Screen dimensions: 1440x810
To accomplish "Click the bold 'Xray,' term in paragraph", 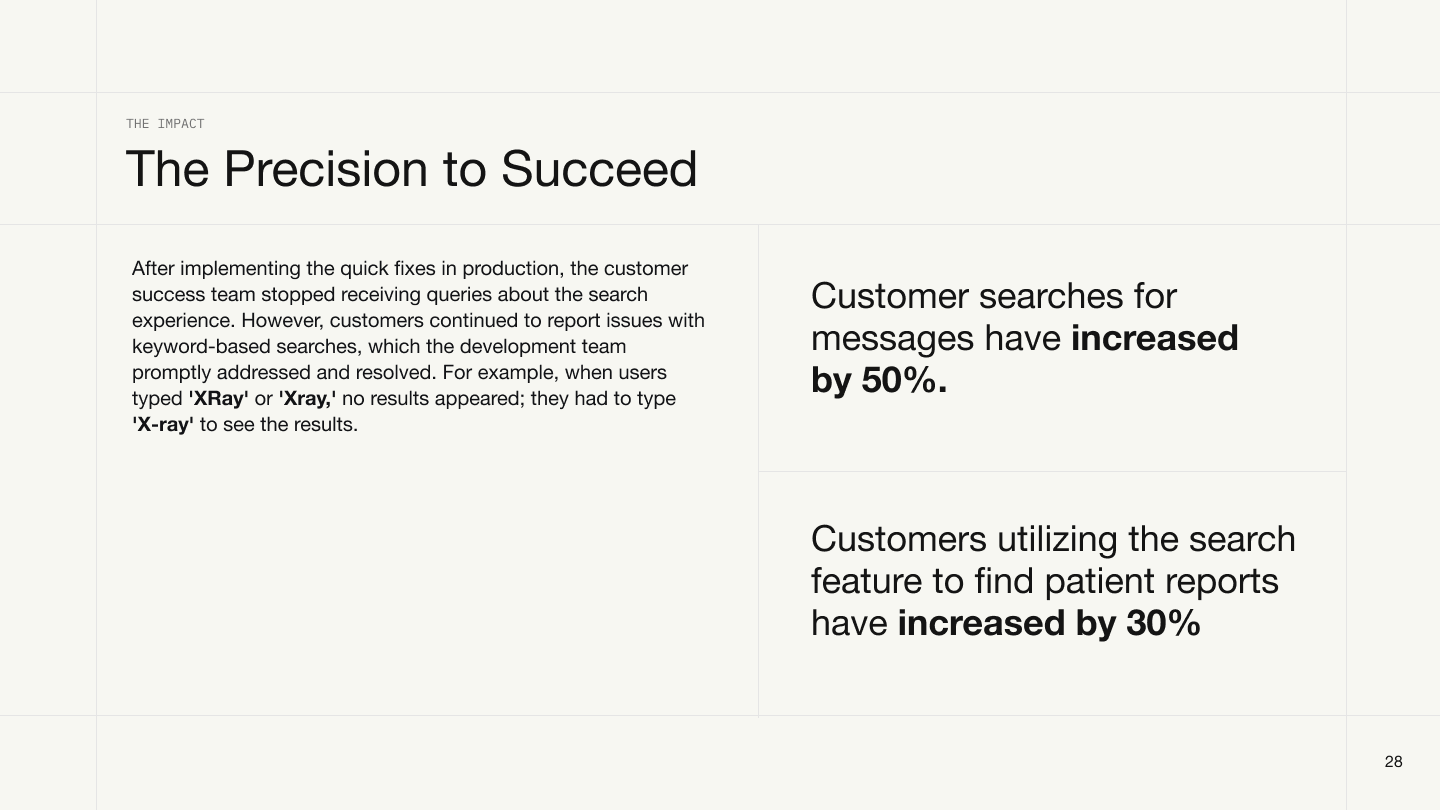I will [x=307, y=399].
